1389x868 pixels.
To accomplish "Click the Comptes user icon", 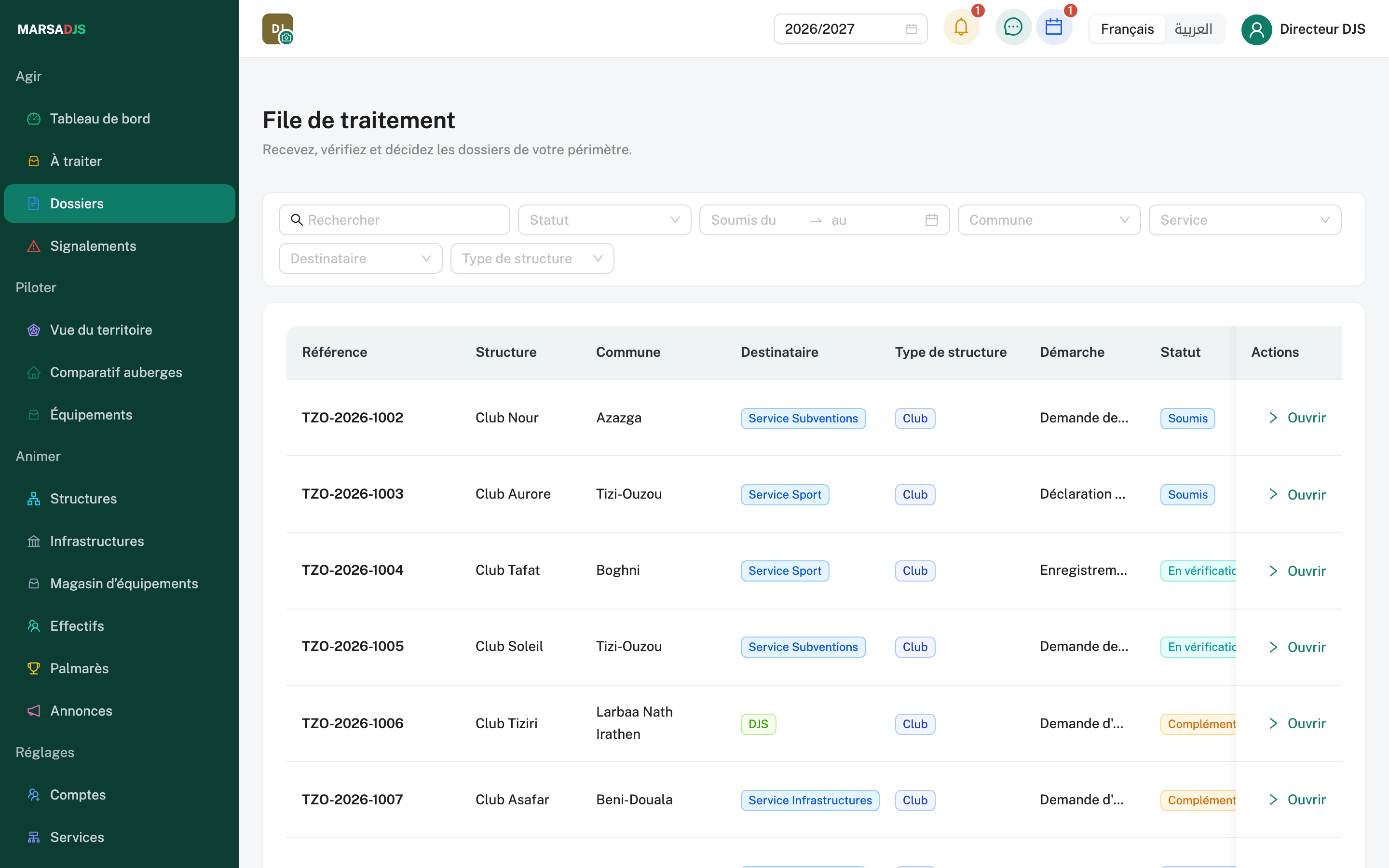I will 34,795.
